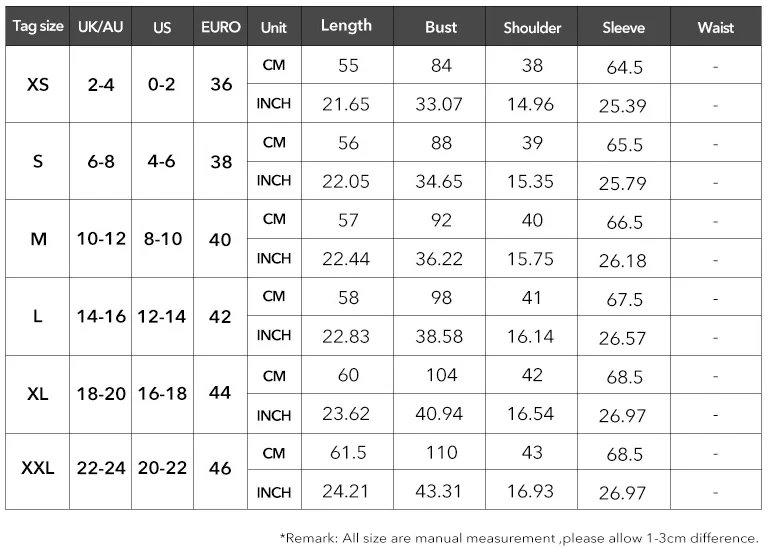The width and height of the screenshot is (776, 548).
Task: Click the EURO column header
Action: [x=221, y=26]
